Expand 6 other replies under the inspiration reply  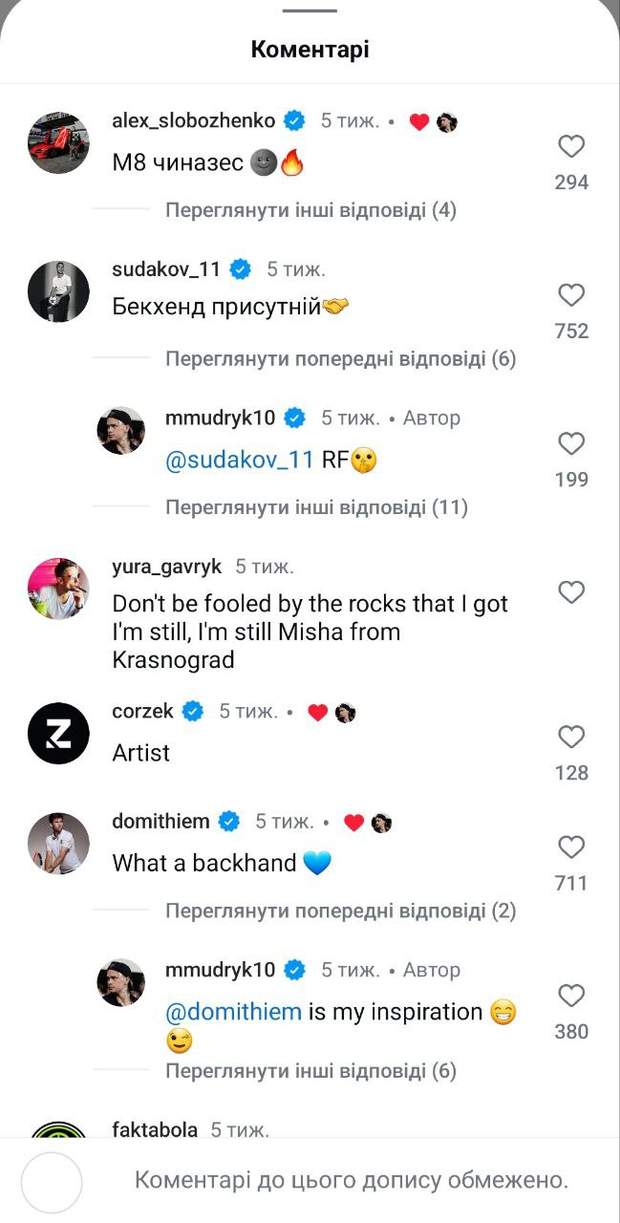click(310, 1071)
